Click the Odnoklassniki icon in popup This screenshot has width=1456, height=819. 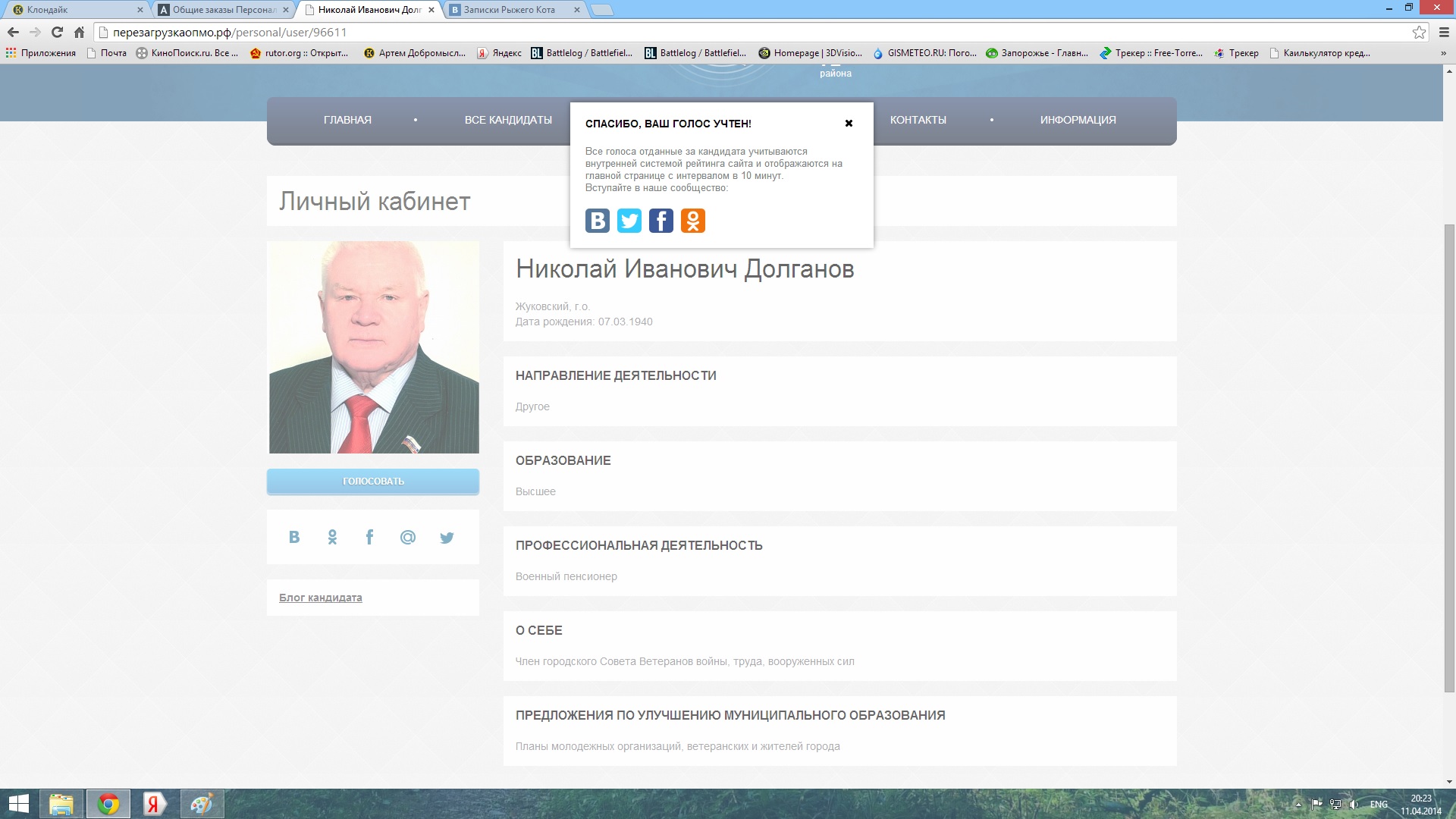(x=692, y=221)
